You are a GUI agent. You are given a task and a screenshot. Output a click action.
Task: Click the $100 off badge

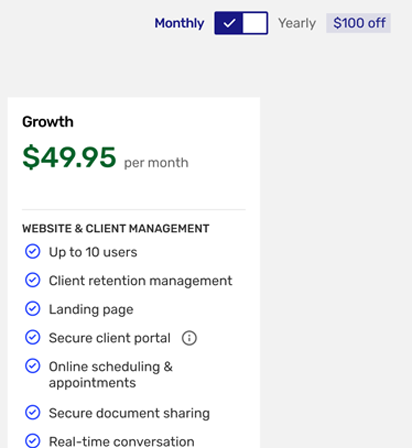pos(358,23)
